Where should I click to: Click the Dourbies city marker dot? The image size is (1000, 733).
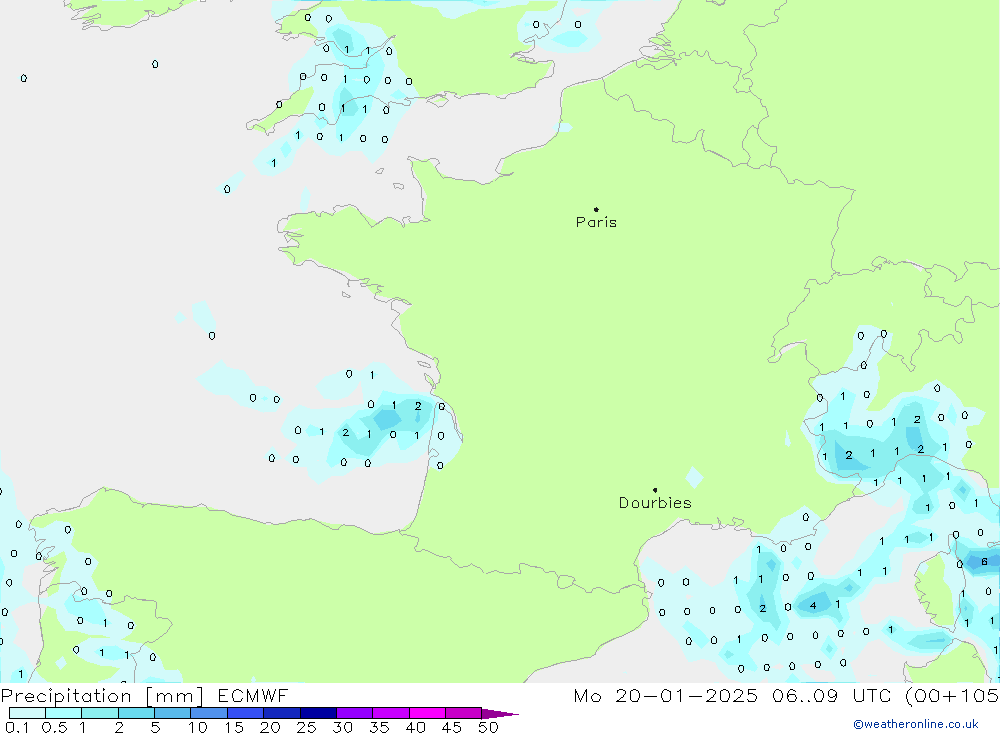tap(655, 490)
